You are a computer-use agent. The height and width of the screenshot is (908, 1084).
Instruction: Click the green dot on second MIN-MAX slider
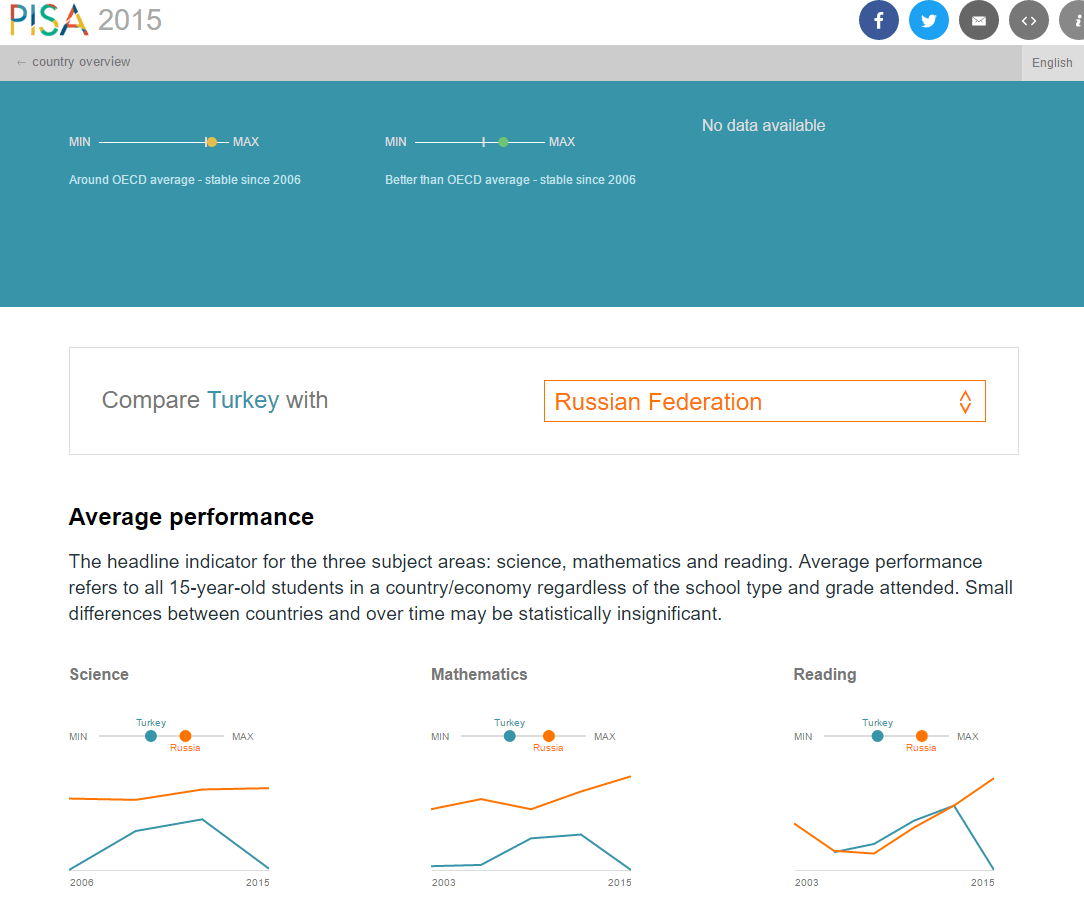click(503, 142)
